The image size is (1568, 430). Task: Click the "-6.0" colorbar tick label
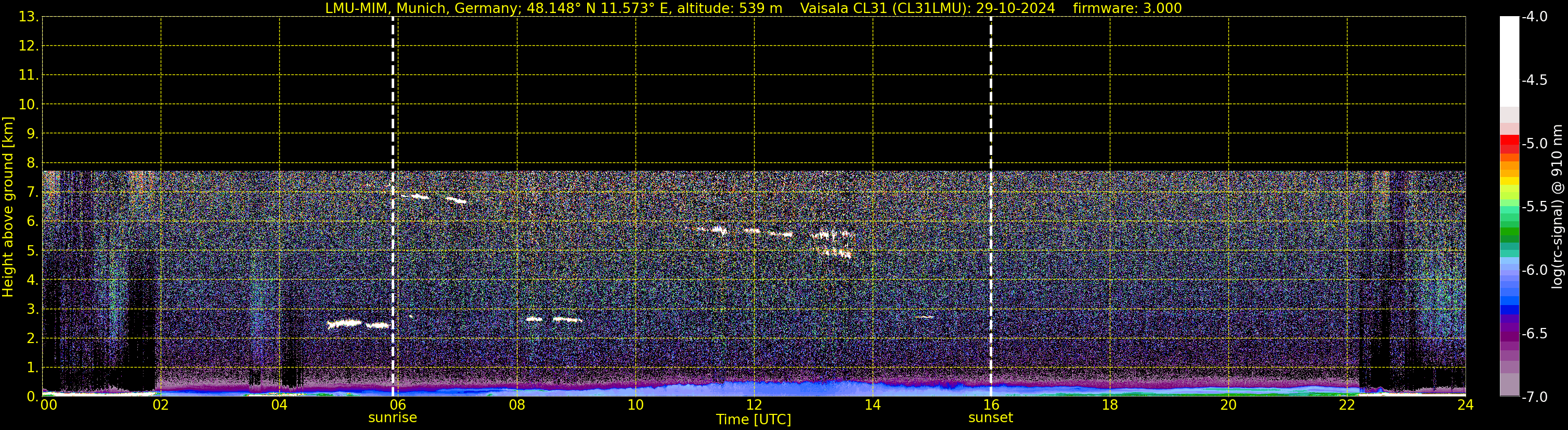coord(1535,270)
